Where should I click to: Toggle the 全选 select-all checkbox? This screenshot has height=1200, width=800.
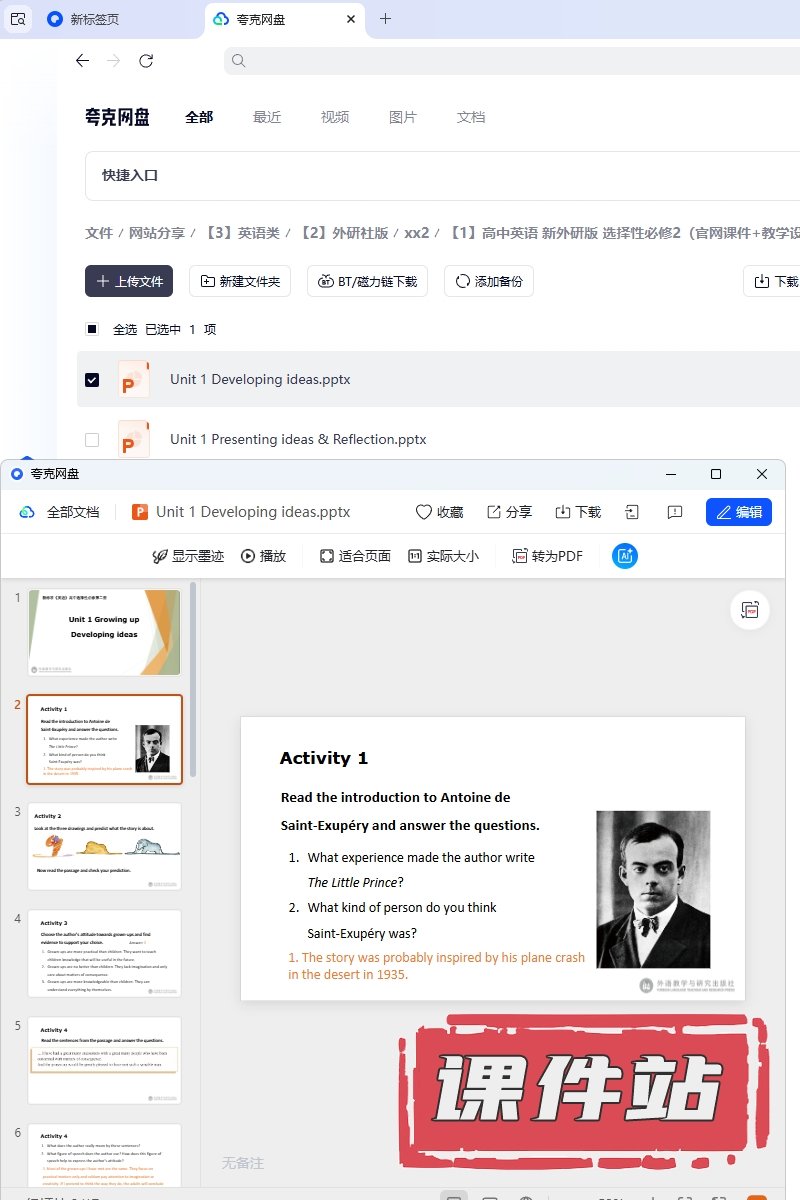tap(92, 329)
